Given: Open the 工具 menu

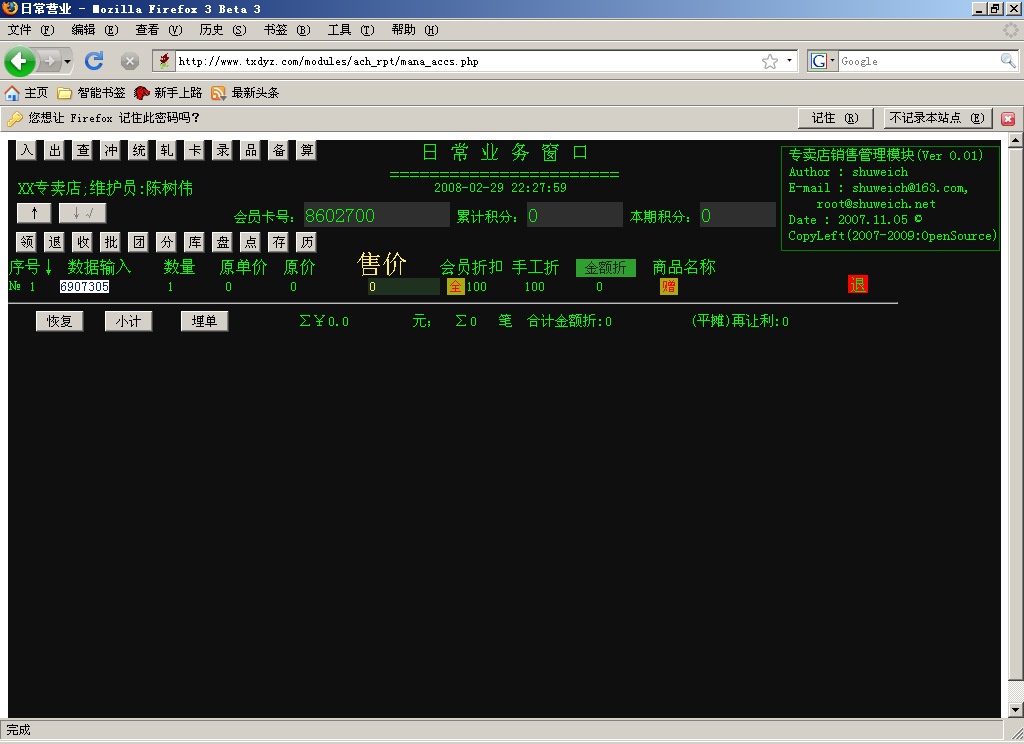Looking at the screenshot, I should click(351, 30).
